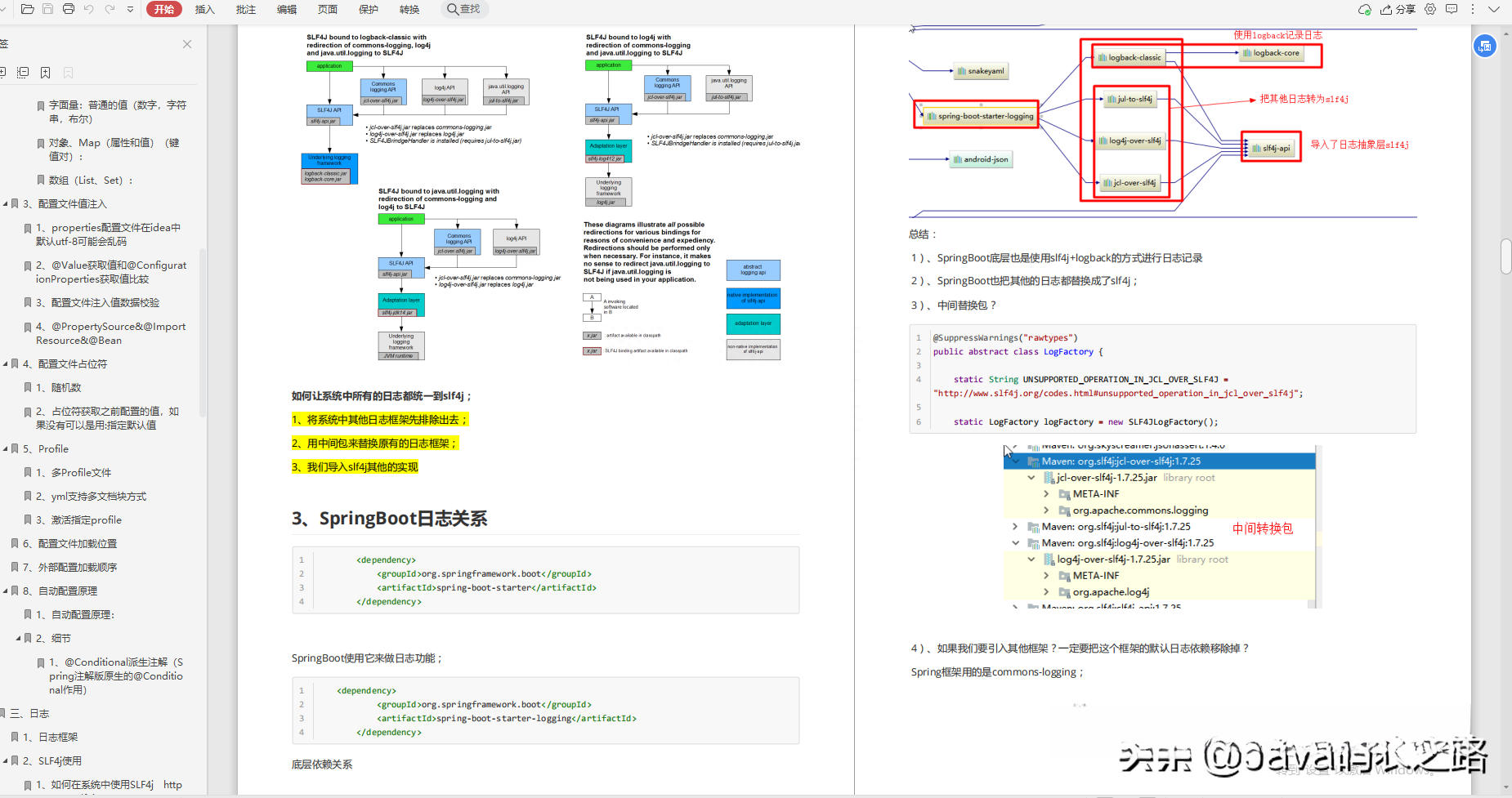The image size is (1512, 798).
Task: Jump to bookmark '3、配置文件注入值数据校验'
Action: (98, 302)
